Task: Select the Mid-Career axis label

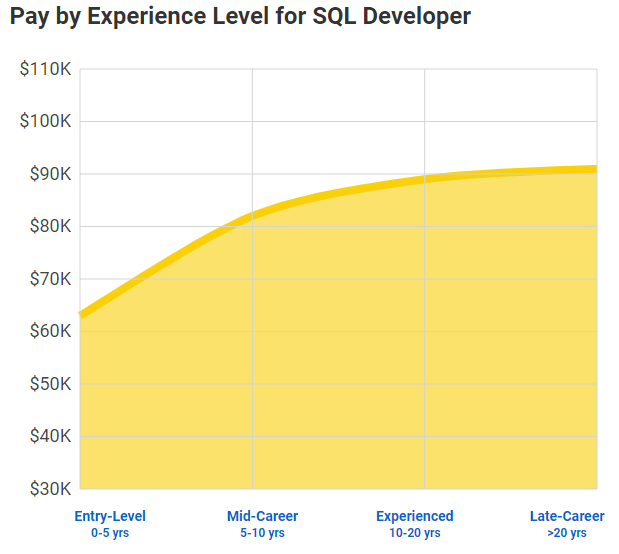Action: tap(262, 516)
